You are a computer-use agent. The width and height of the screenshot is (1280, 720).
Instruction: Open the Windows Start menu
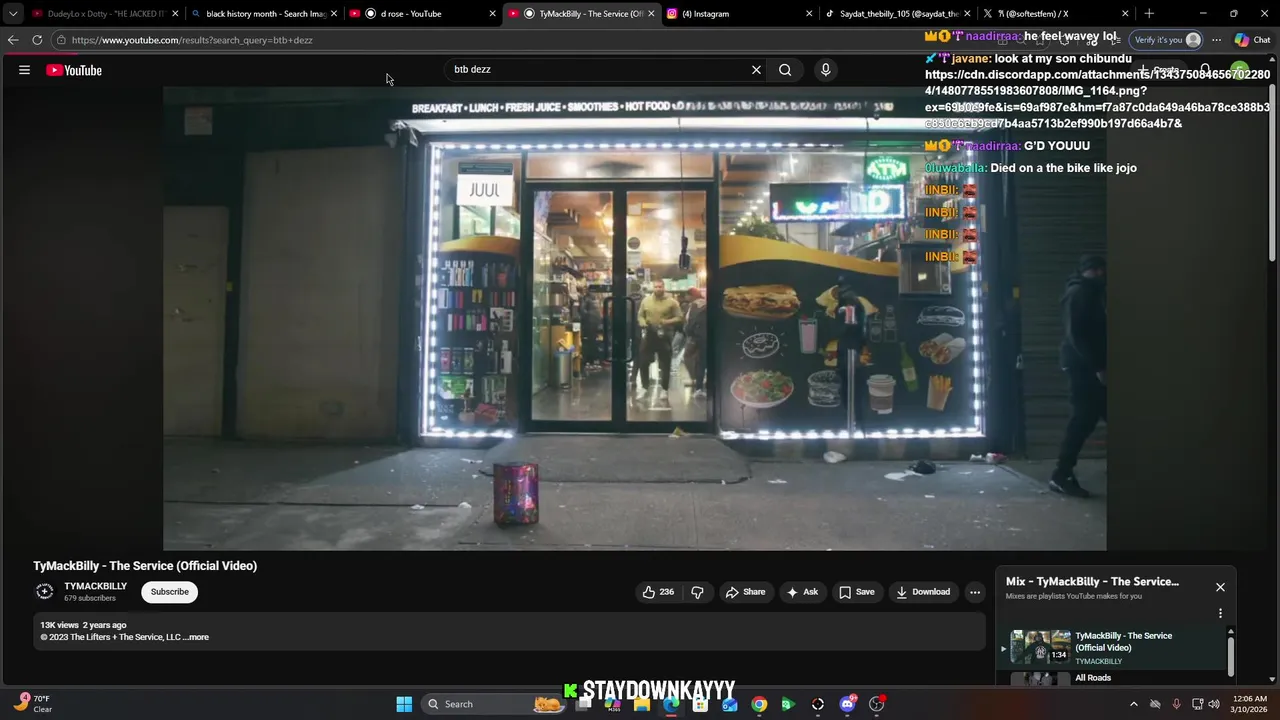tap(404, 704)
